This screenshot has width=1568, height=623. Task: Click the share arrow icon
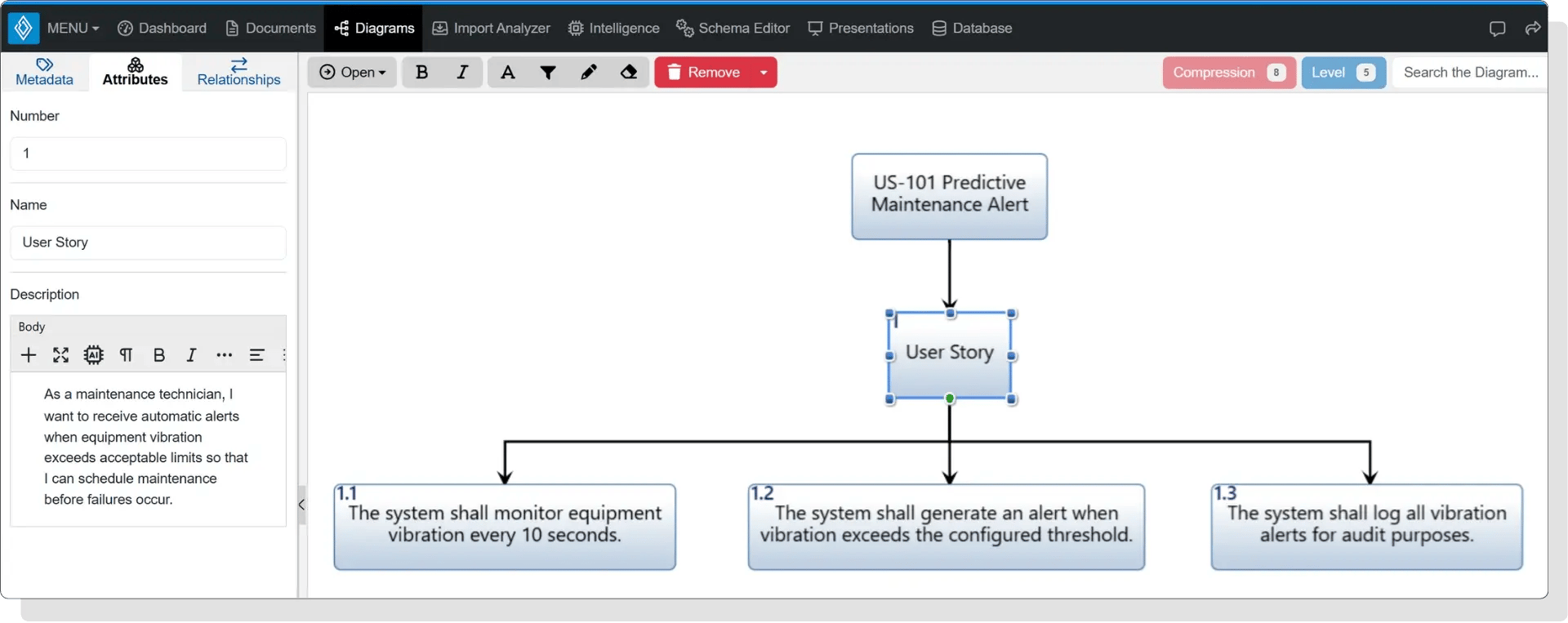pyautogui.click(x=1533, y=29)
